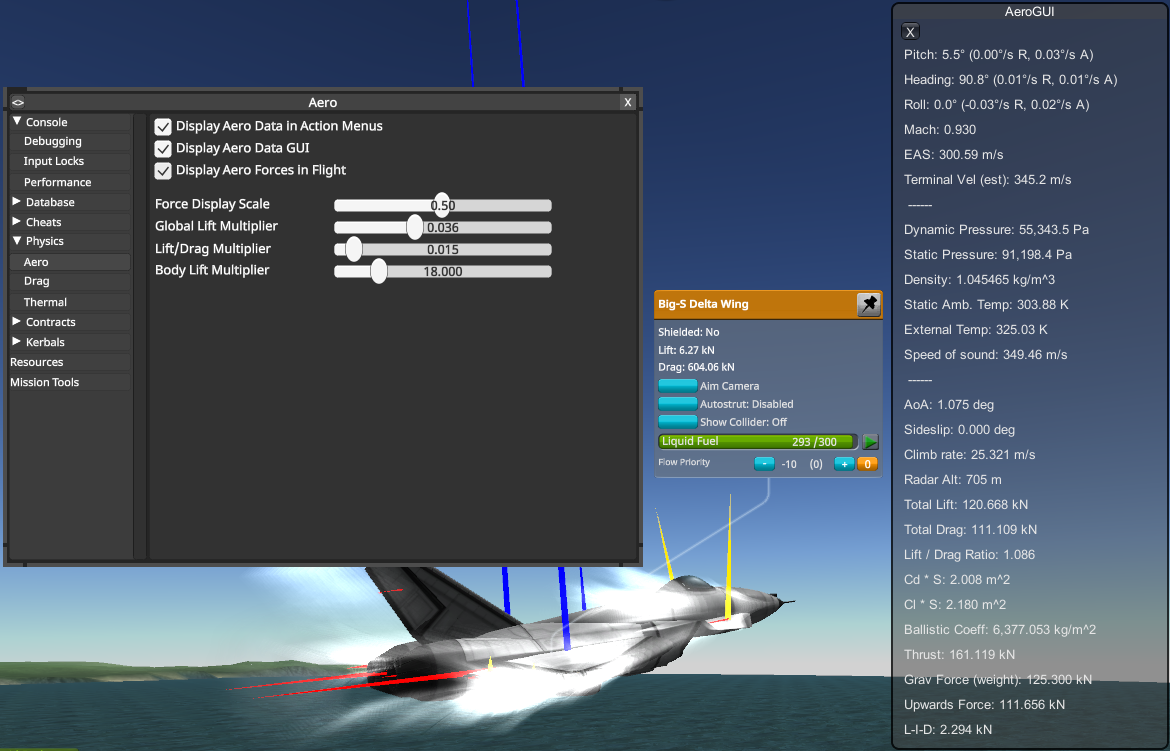Close the AeroGUI panel with X
This screenshot has width=1170, height=751.
click(910, 32)
